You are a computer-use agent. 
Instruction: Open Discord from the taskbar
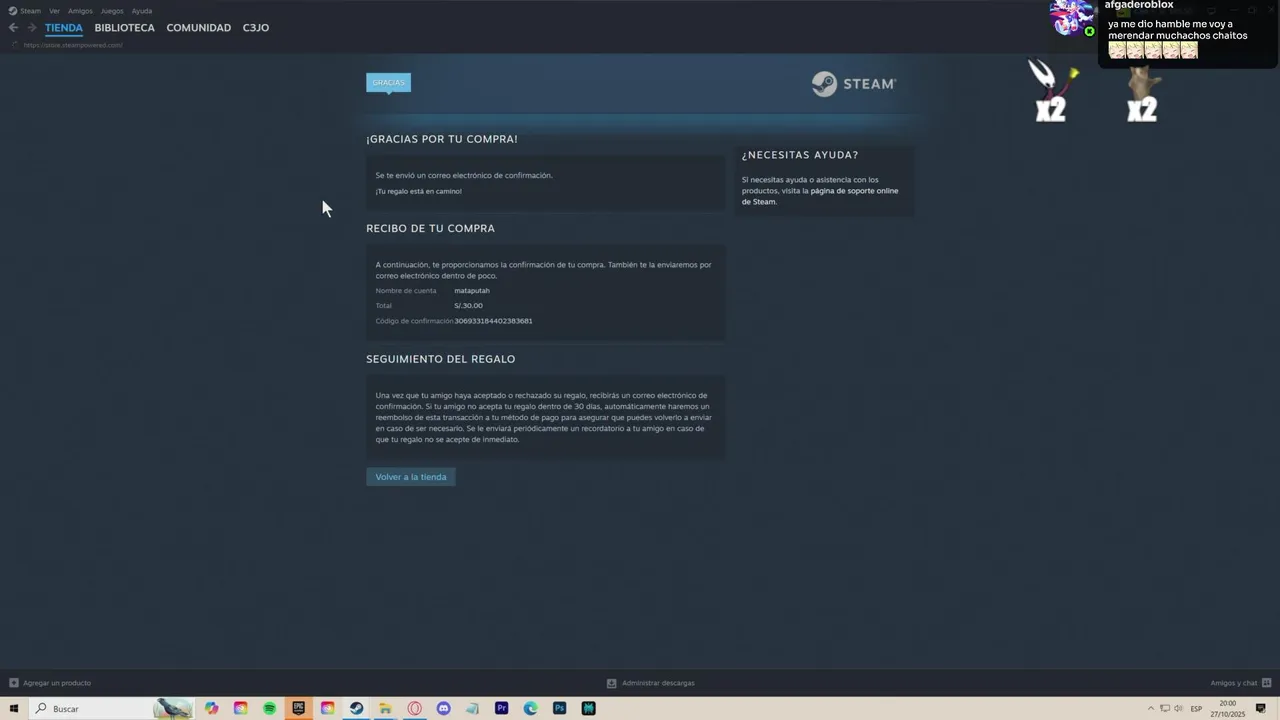[x=444, y=708]
